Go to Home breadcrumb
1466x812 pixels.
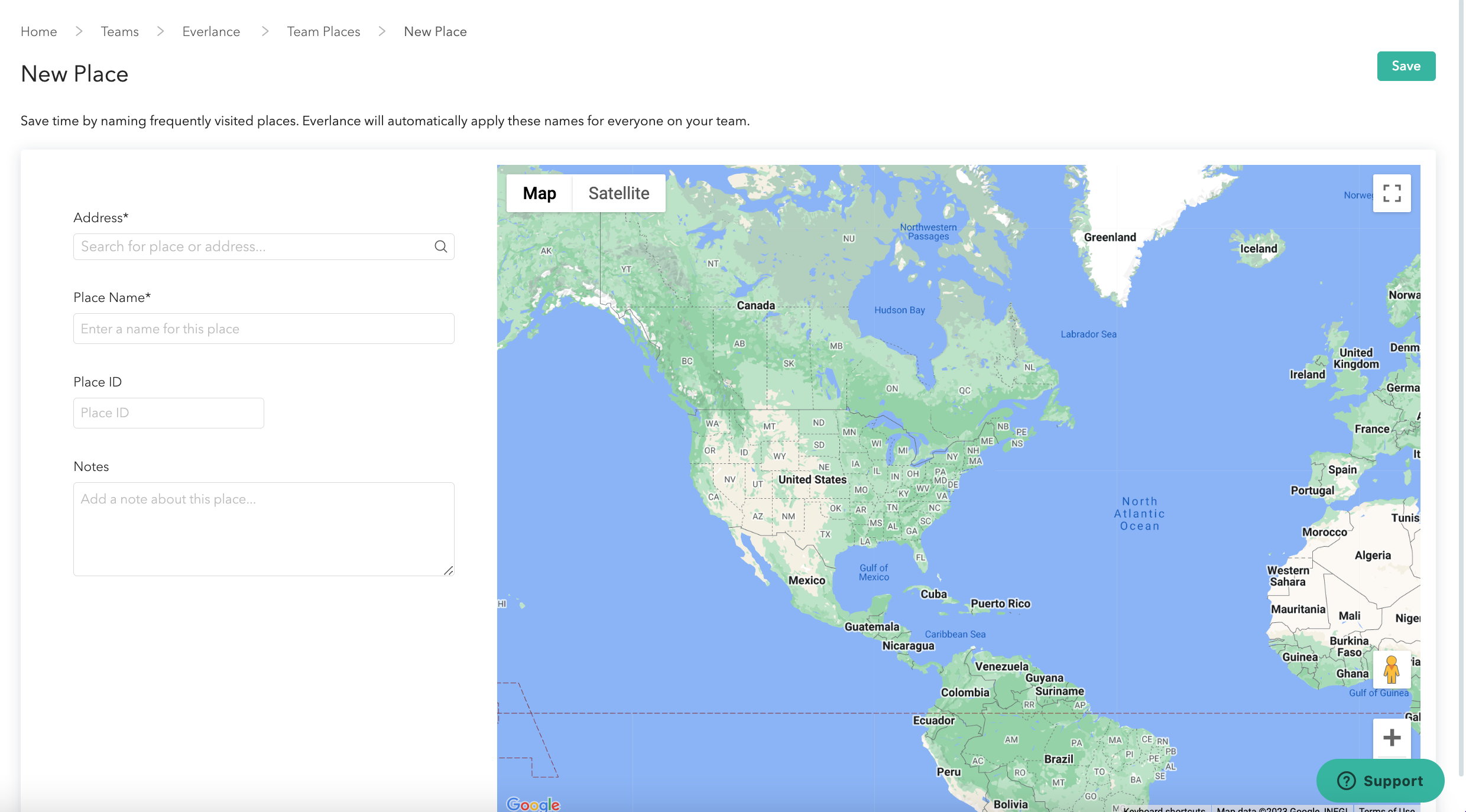[x=39, y=31]
